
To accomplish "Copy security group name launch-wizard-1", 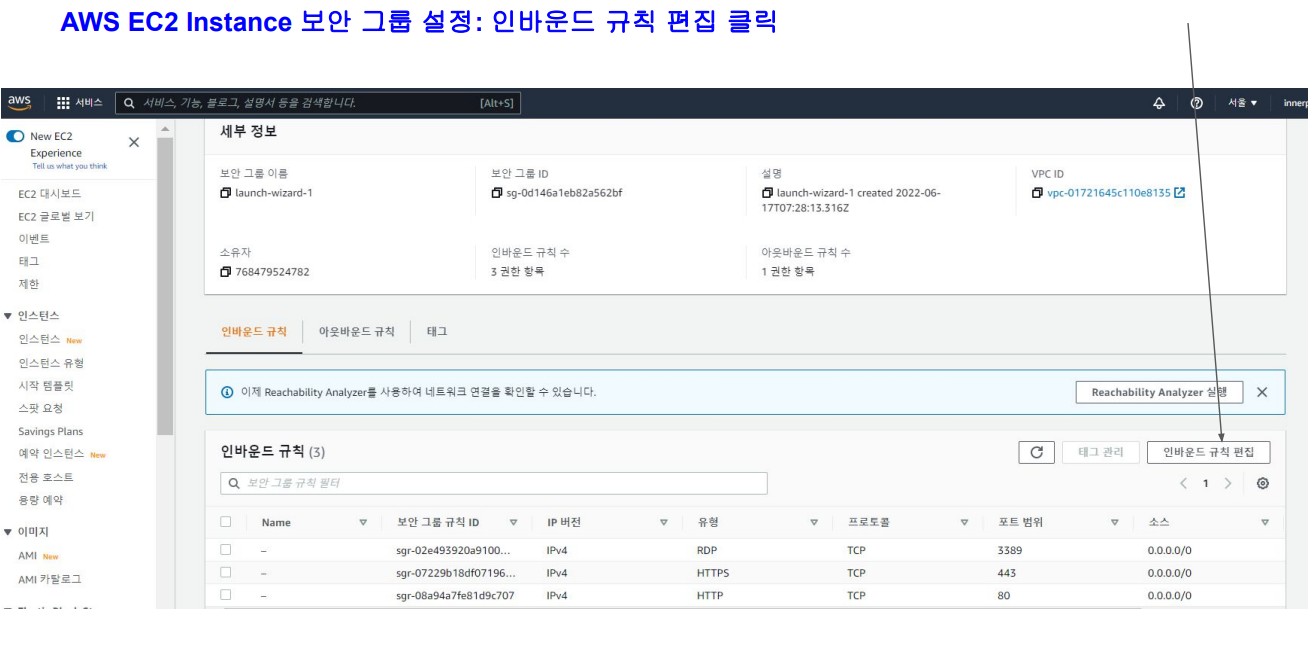I will [226, 192].
